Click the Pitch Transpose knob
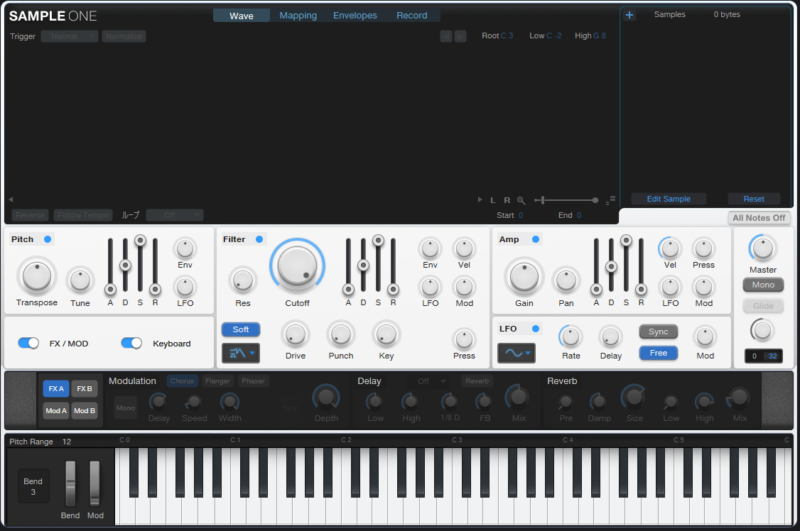 (37, 275)
